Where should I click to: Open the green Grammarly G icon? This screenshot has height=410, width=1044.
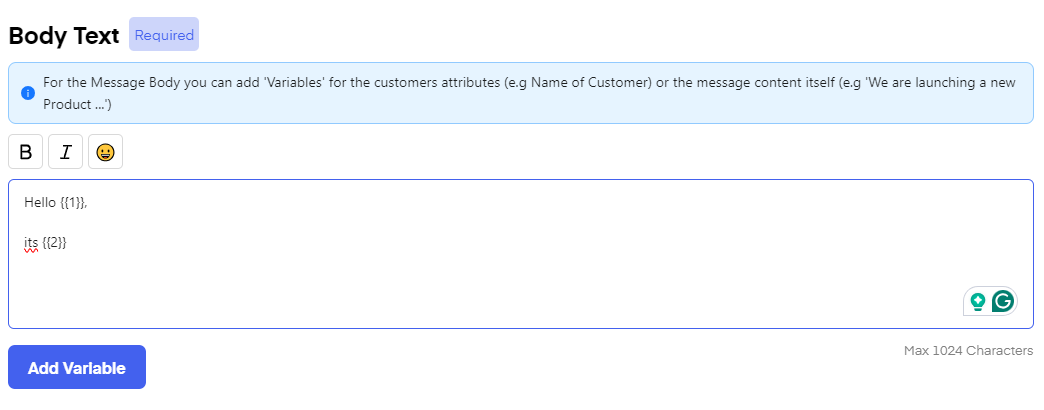[1003, 301]
